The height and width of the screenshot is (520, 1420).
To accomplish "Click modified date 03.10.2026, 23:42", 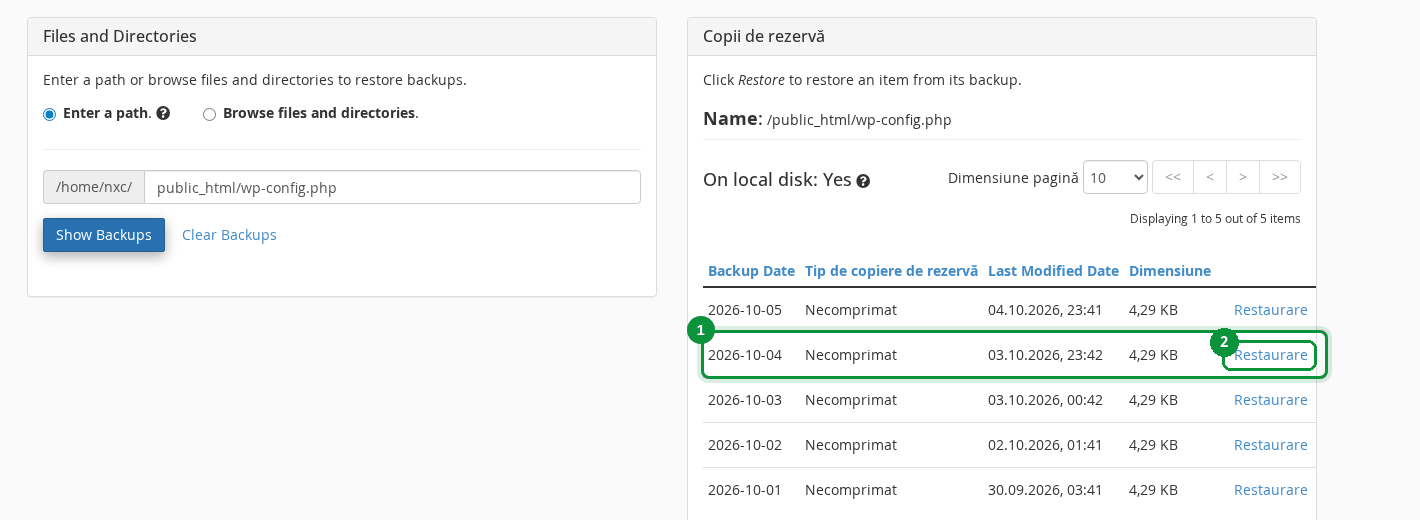I will click(1045, 355).
